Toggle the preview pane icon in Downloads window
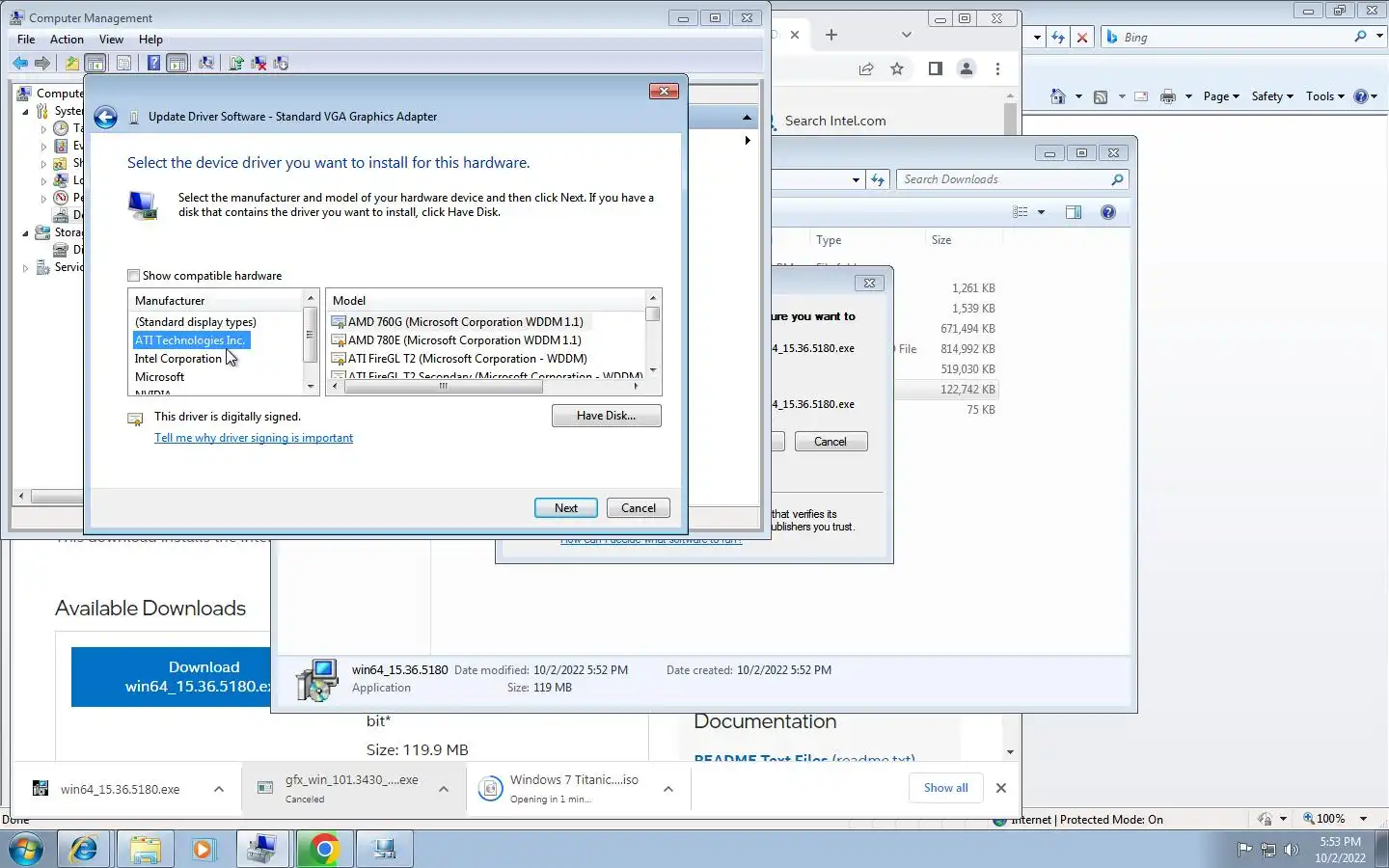The width and height of the screenshot is (1389, 868). pyautogui.click(x=1074, y=212)
